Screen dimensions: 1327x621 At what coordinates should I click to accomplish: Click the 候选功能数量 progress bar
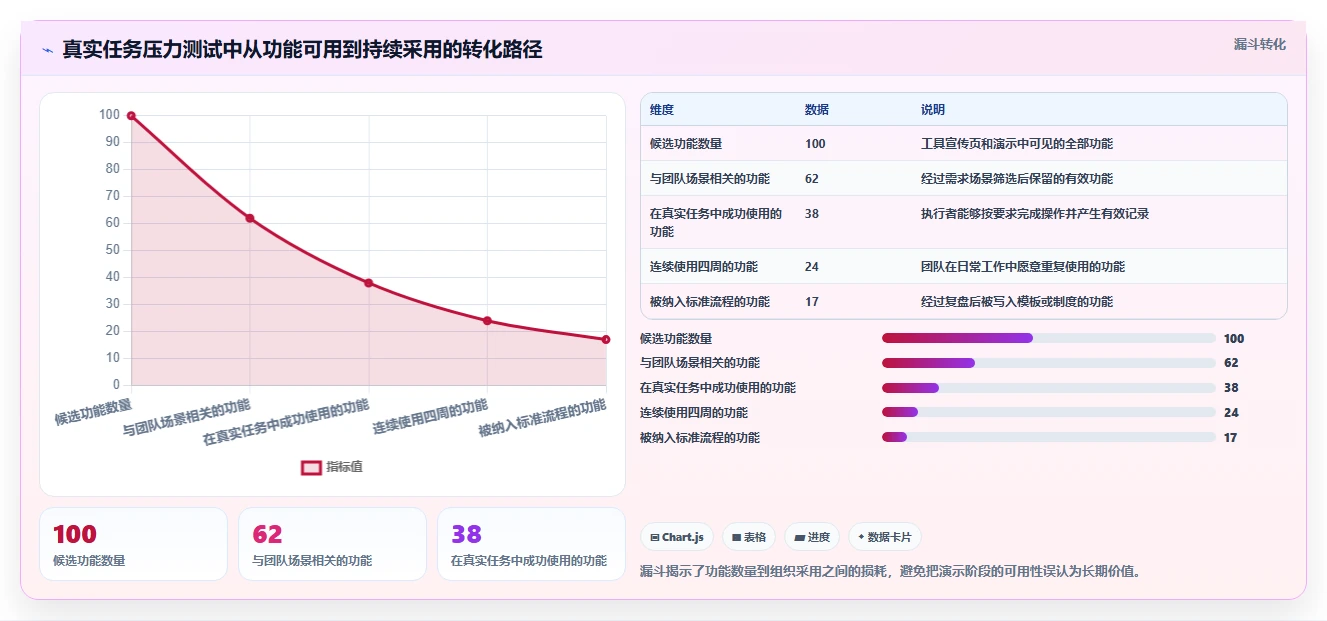click(1049, 338)
